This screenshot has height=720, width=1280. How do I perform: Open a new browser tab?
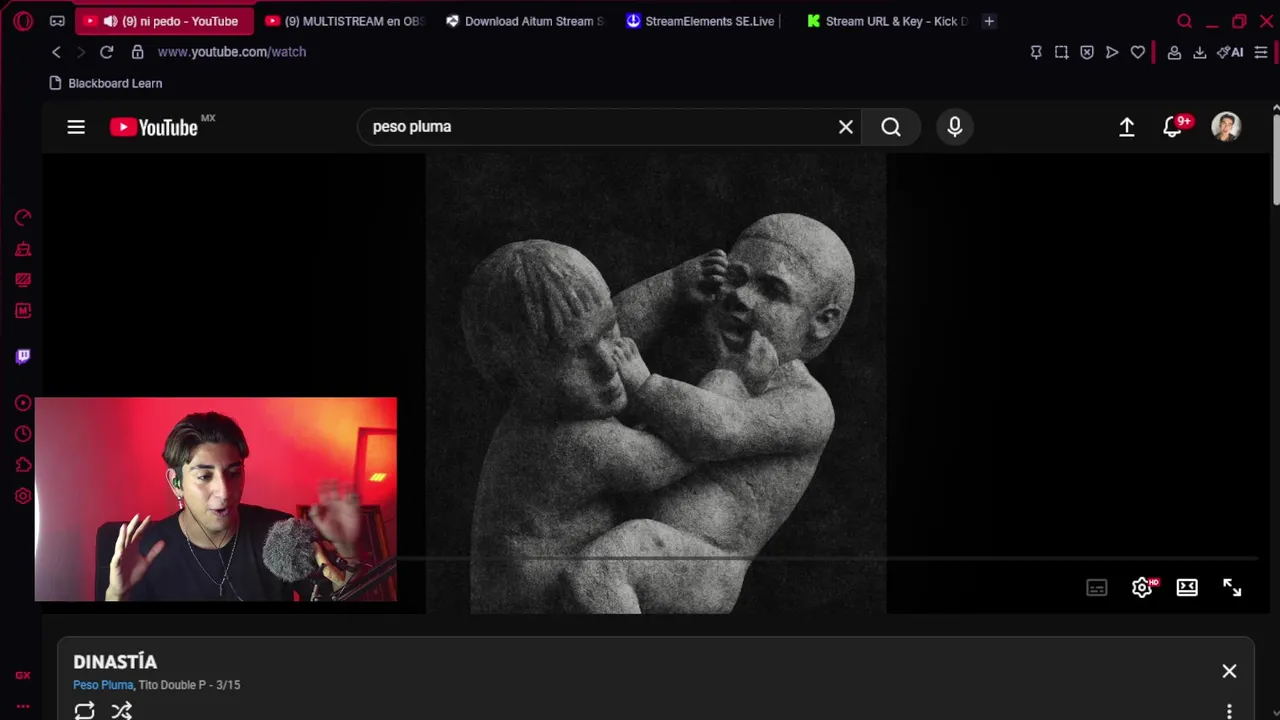(x=989, y=21)
